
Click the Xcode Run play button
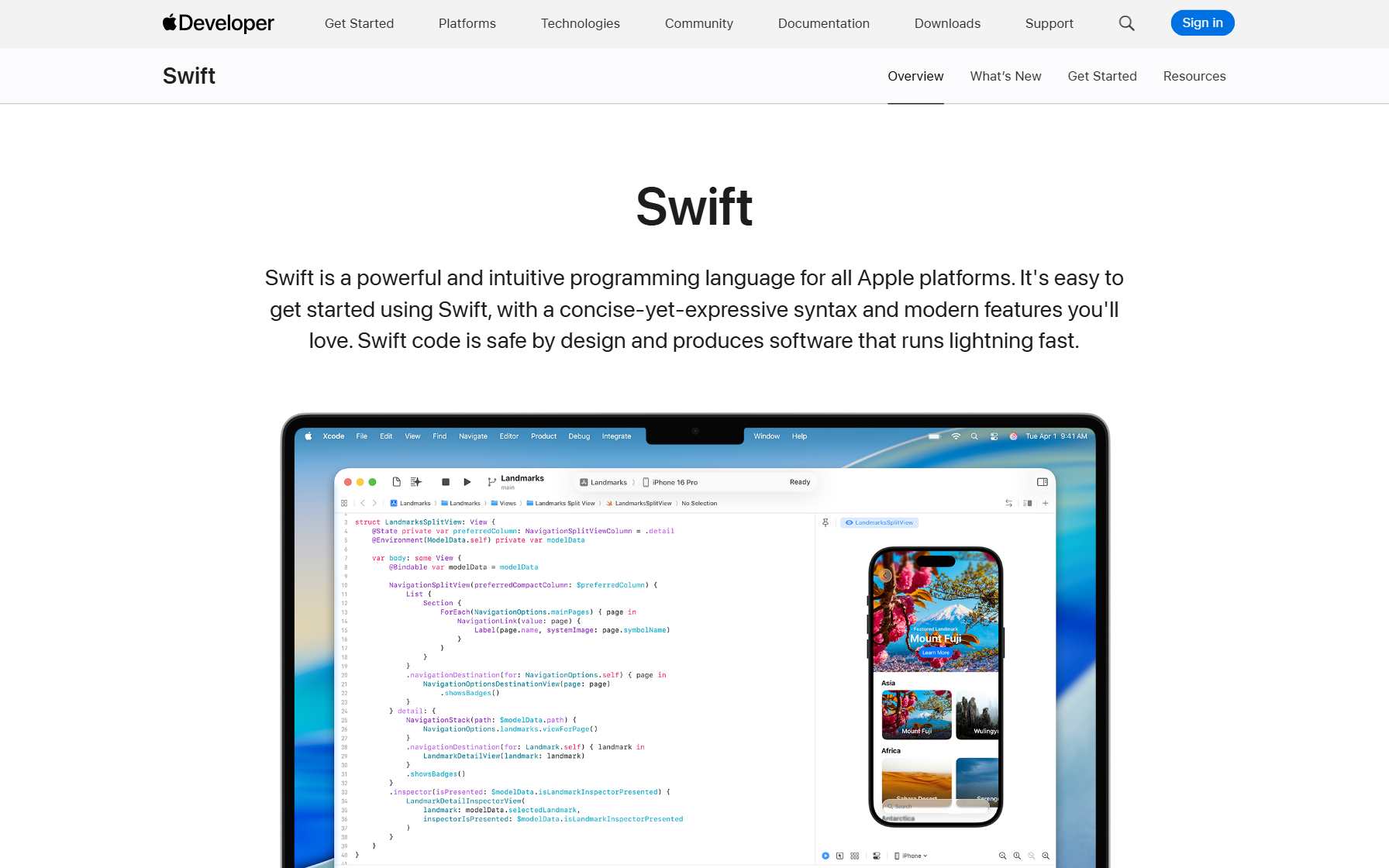(x=467, y=482)
